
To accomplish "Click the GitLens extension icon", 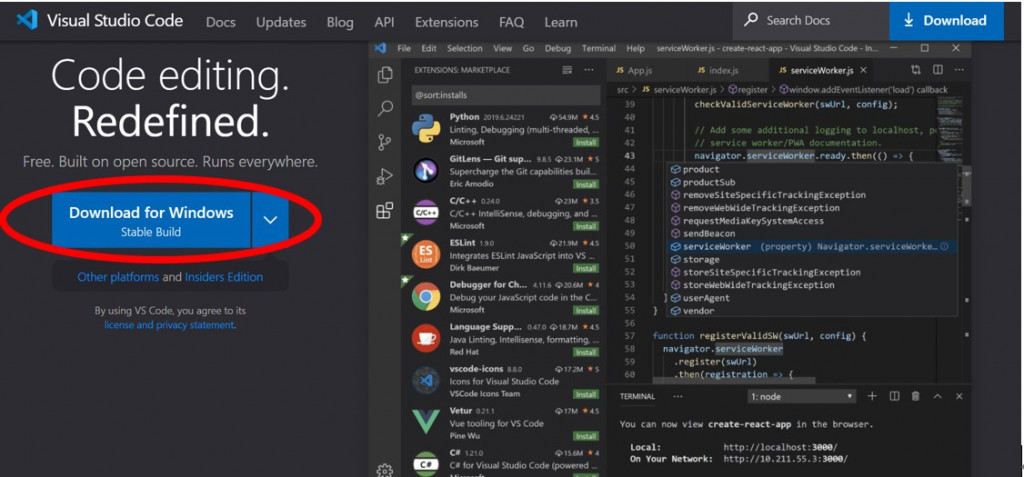I will pyautogui.click(x=426, y=171).
